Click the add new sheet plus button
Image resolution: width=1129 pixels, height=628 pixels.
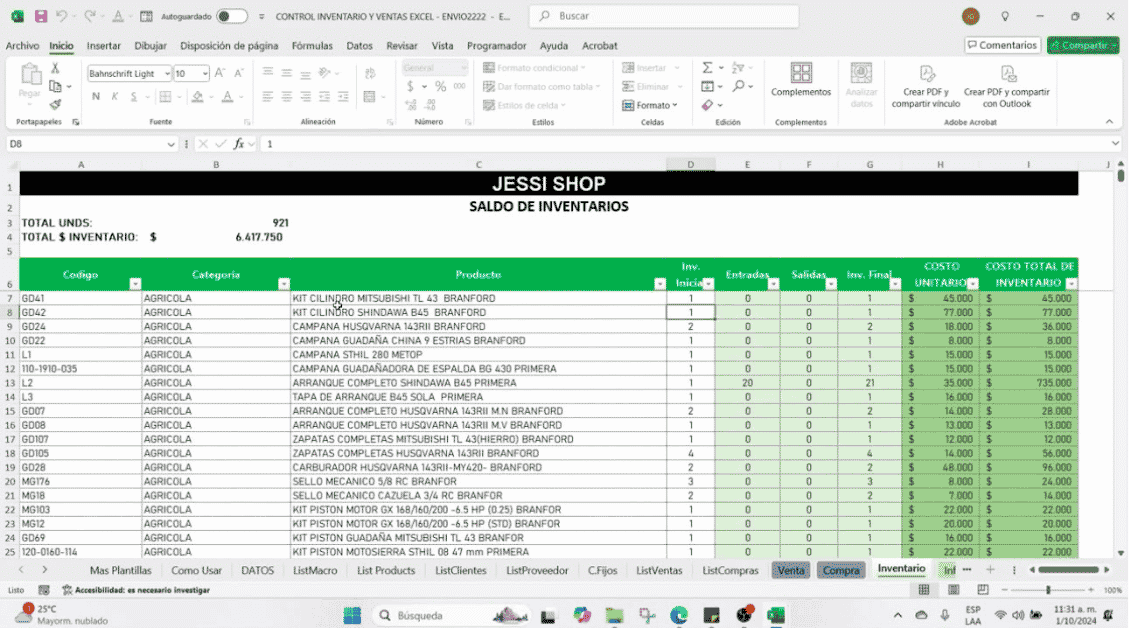pyautogui.click(x=990, y=570)
